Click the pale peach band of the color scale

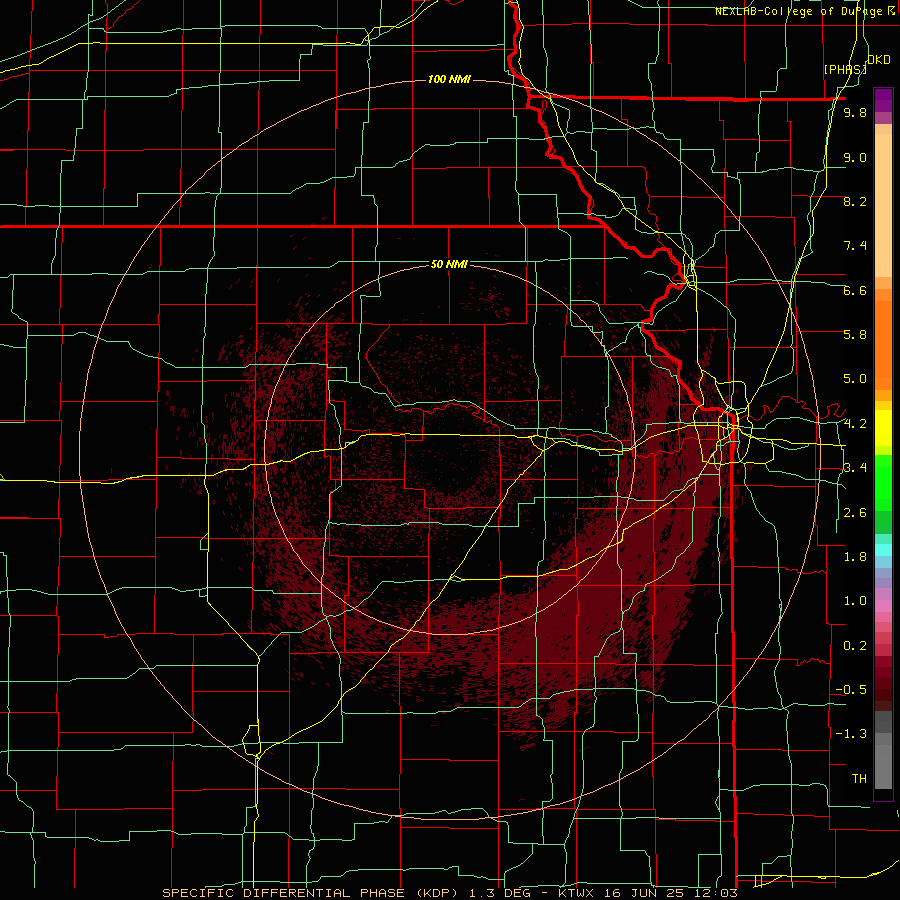(883, 205)
